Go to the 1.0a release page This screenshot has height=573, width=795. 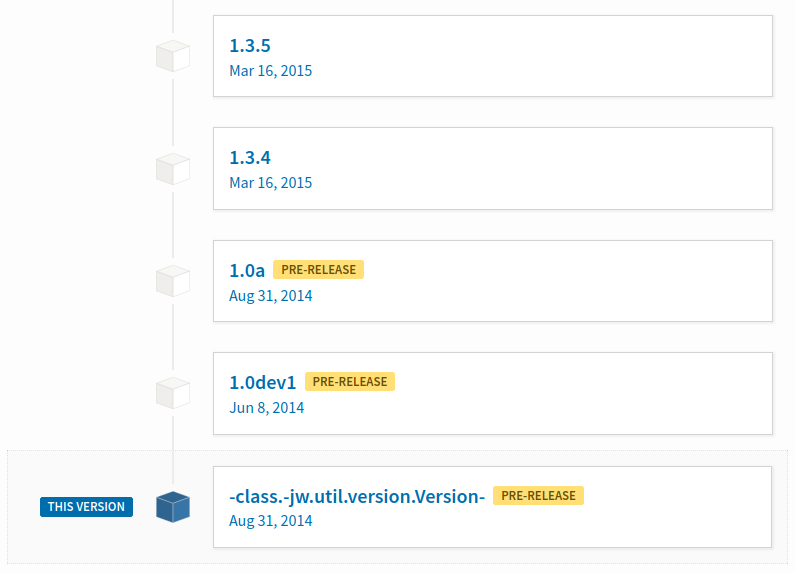tap(247, 270)
